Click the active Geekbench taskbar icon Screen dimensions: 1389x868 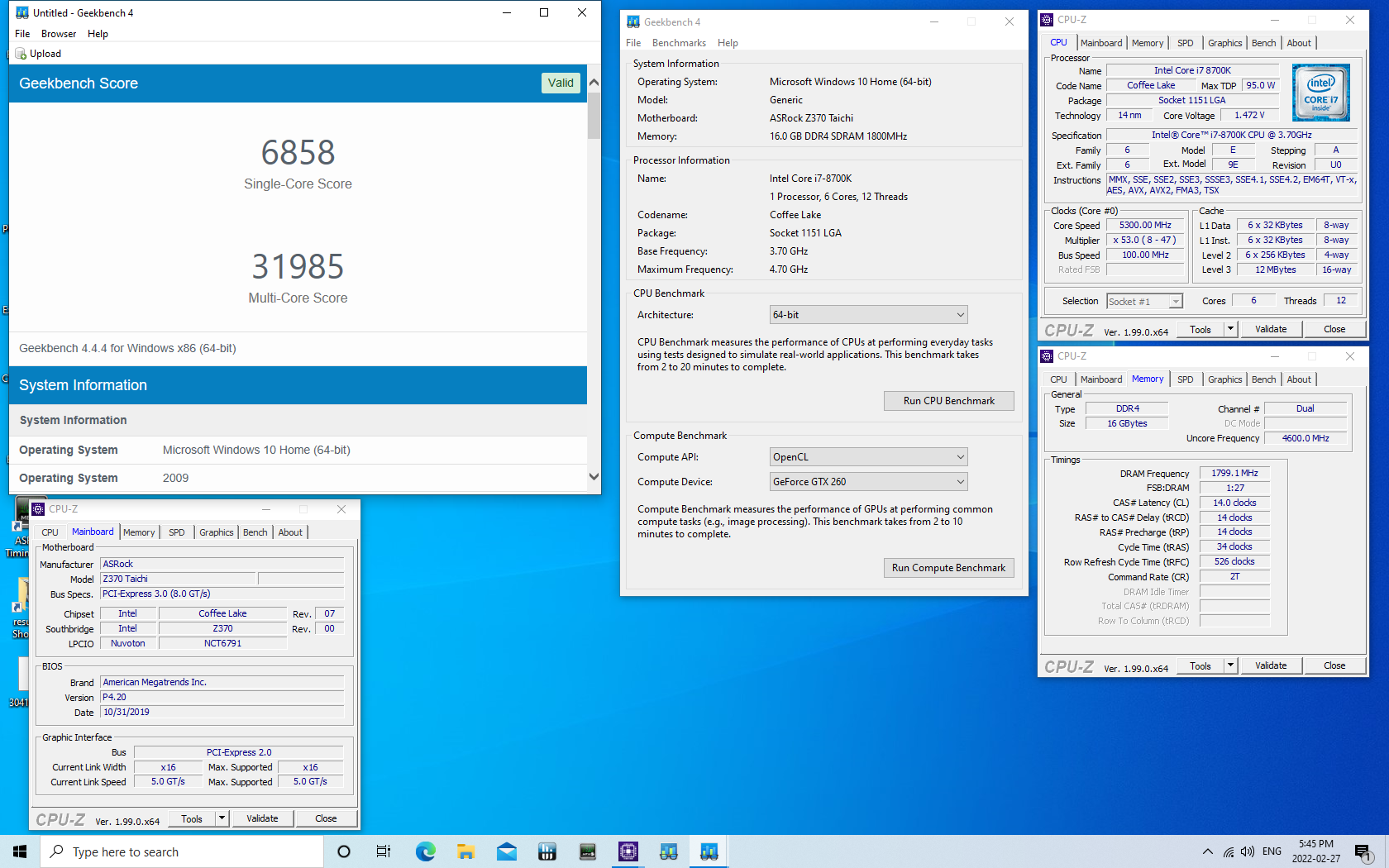[709, 851]
